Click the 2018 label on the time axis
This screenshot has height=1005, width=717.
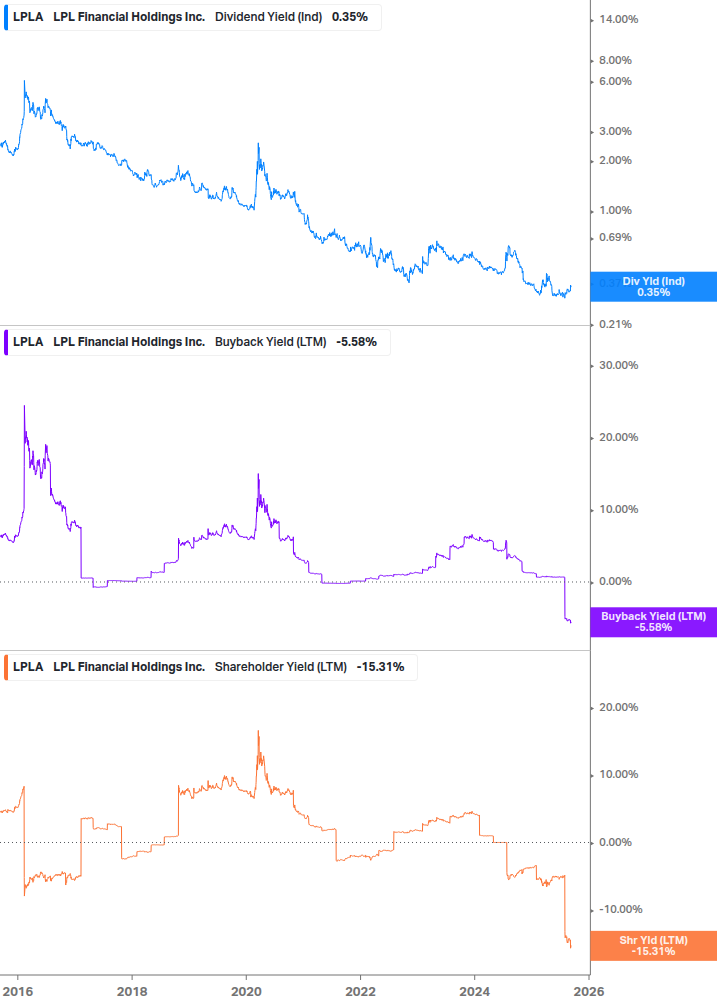coord(132,992)
